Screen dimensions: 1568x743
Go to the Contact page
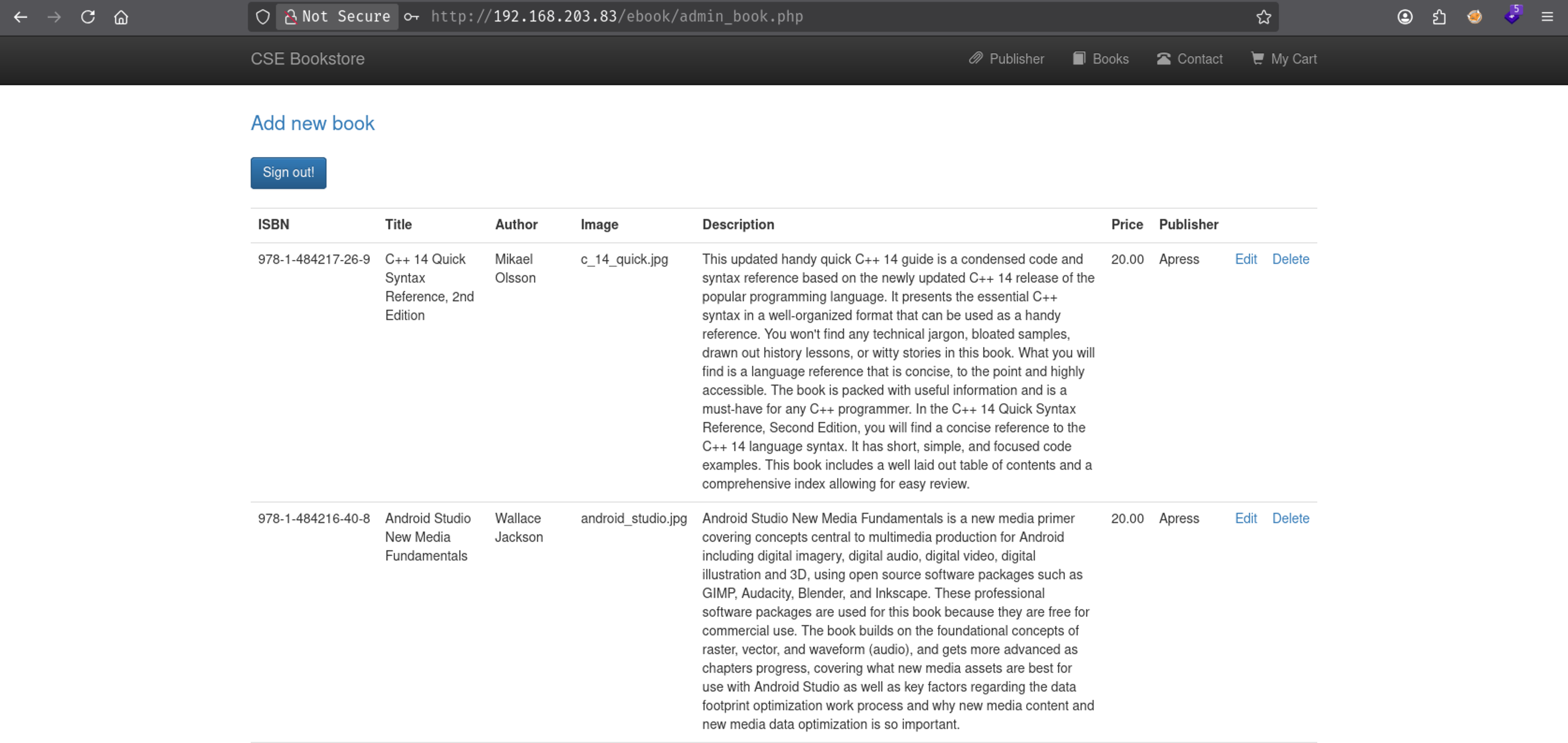coord(1190,59)
